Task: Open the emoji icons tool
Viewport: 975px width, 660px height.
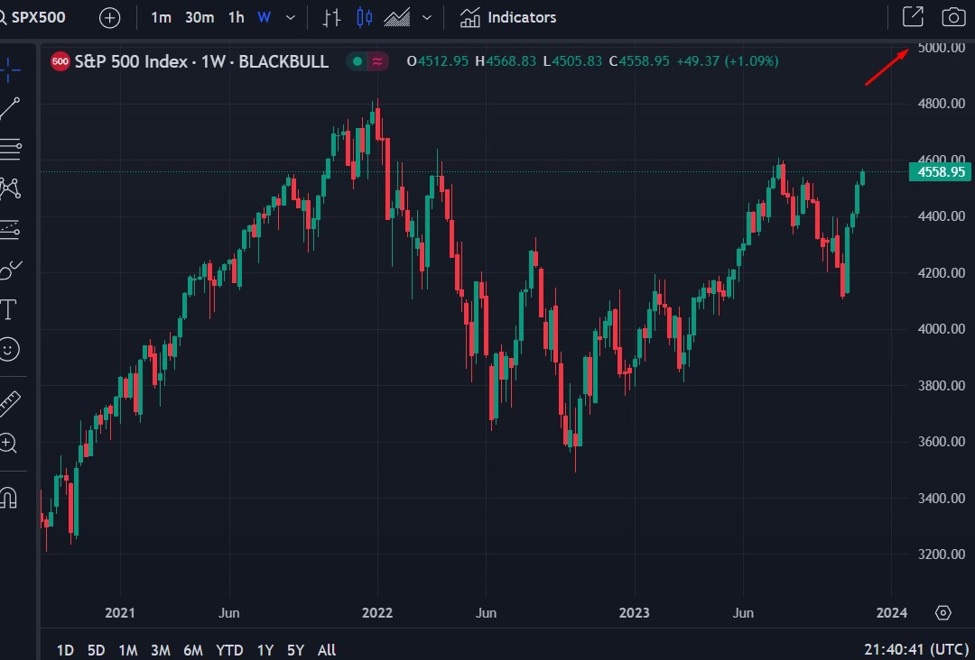Action: [x=9, y=349]
